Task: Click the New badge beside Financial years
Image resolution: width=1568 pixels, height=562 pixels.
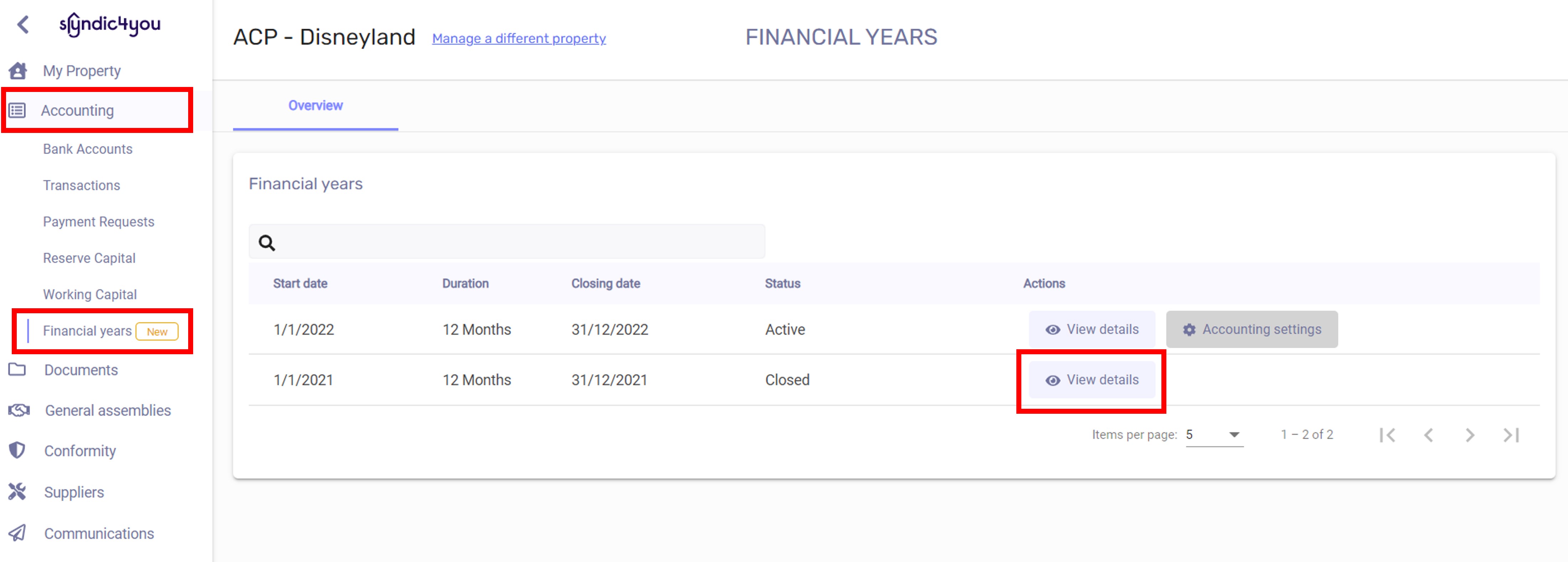Action: [157, 332]
